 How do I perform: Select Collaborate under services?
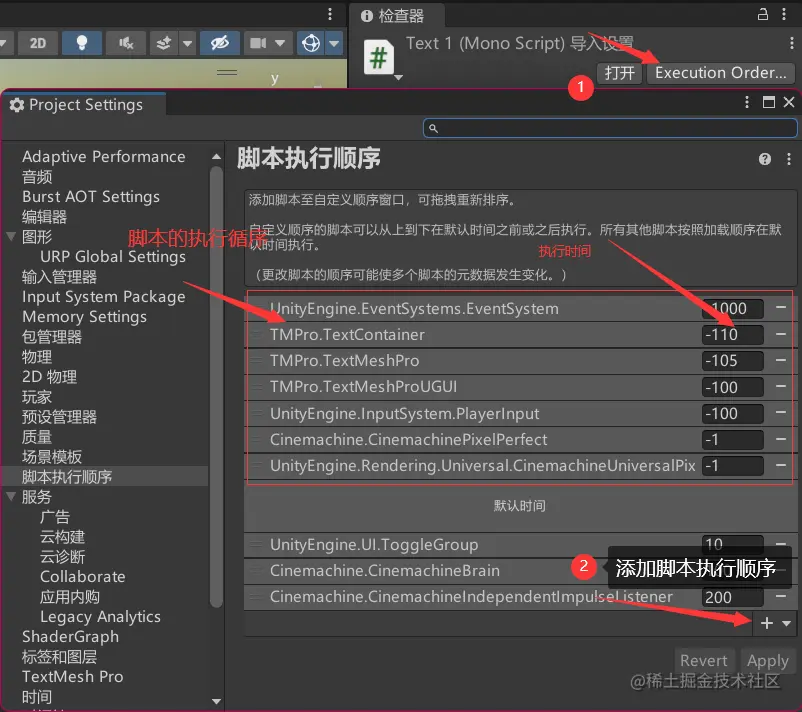pos(83,576)
